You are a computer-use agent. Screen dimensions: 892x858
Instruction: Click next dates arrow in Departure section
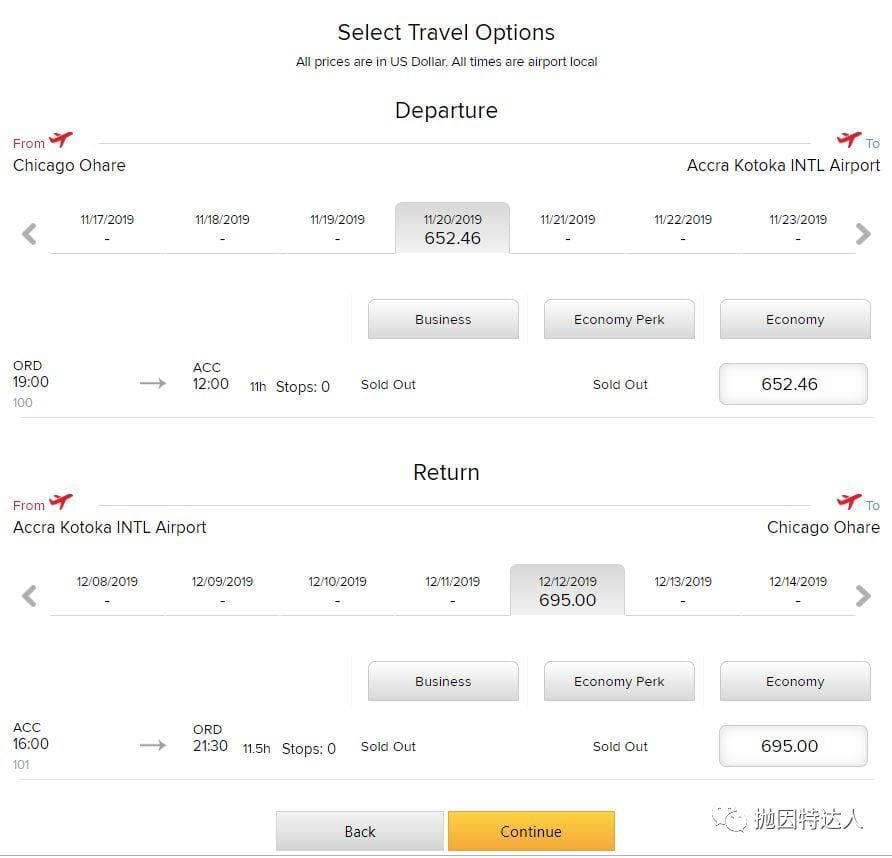point(863,234)
